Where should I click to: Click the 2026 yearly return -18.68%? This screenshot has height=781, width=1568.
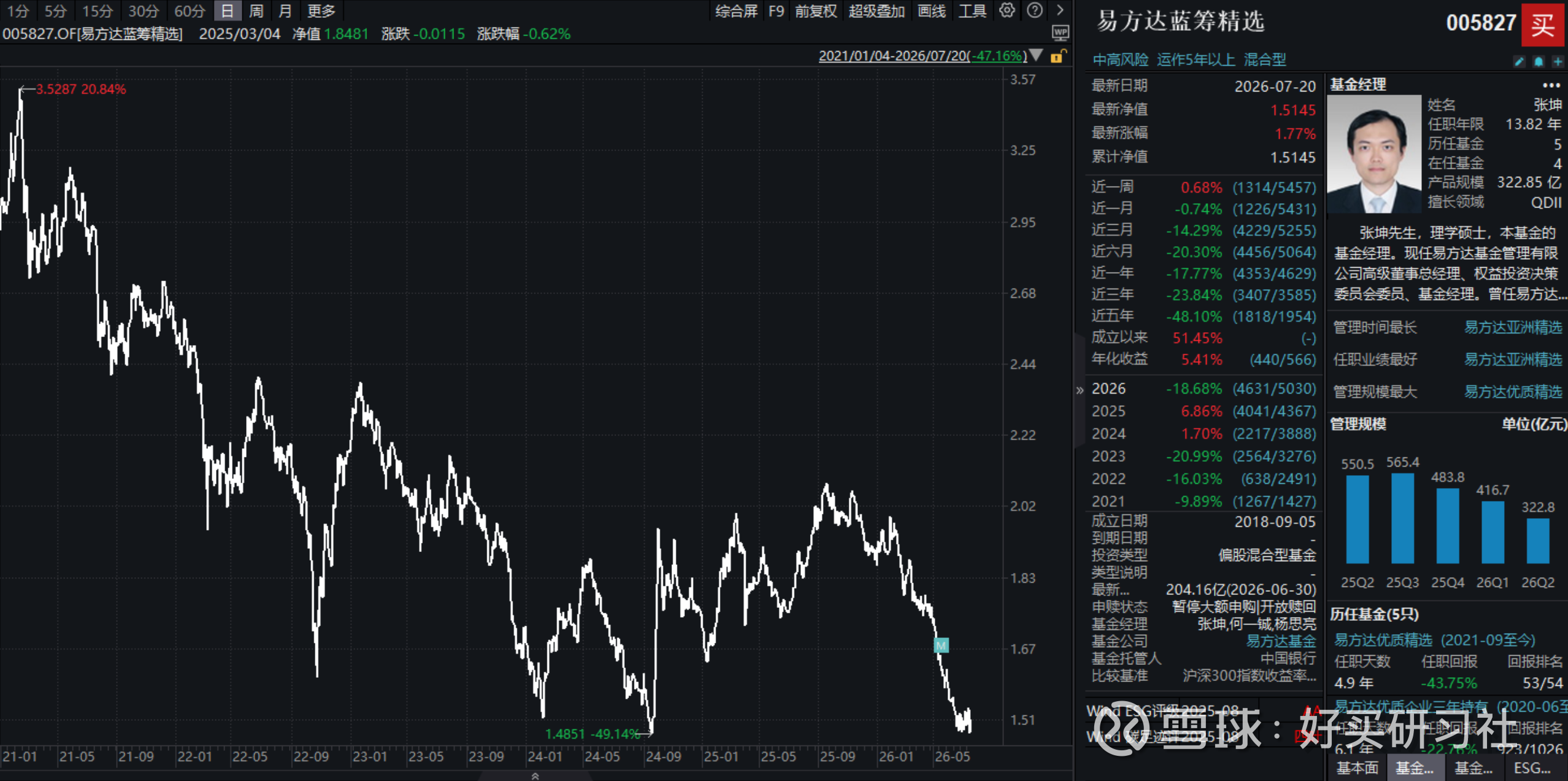point(1194,389)
